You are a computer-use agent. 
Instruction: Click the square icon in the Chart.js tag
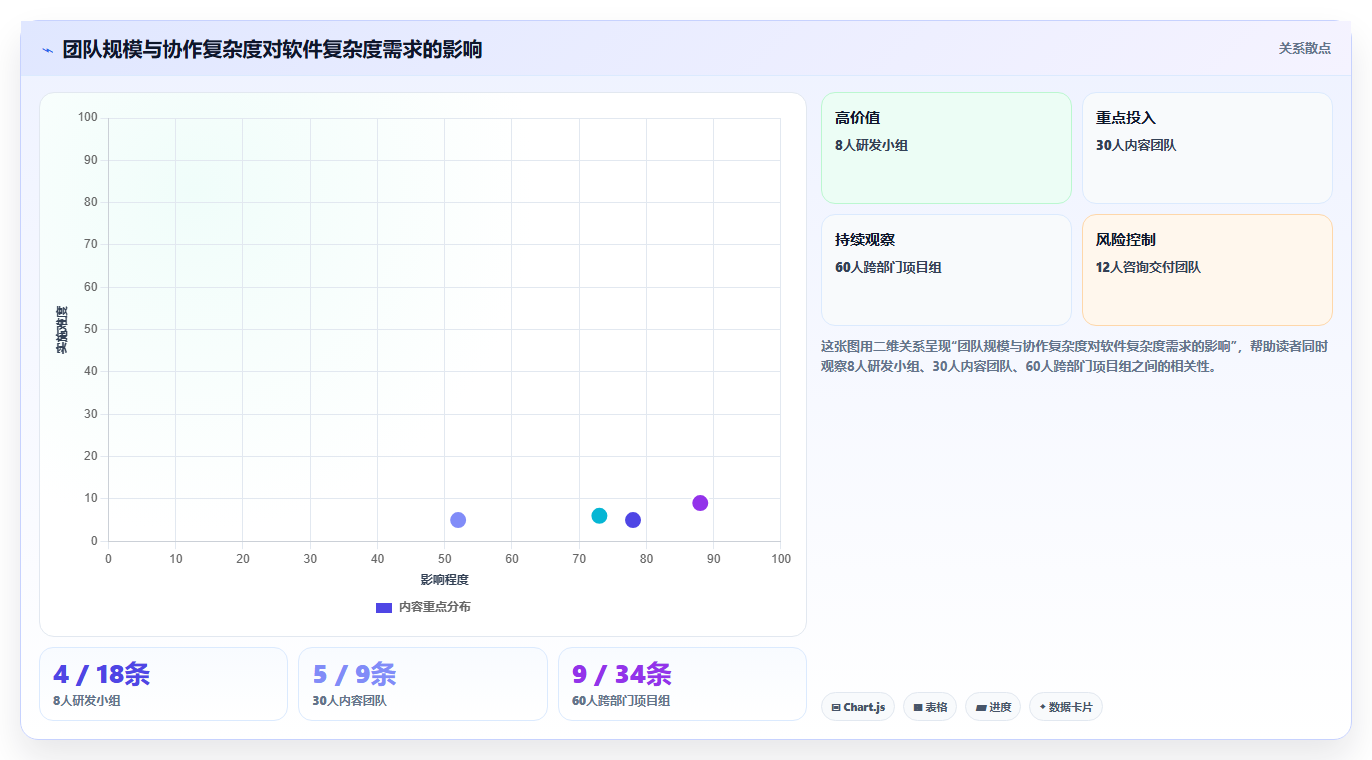(x=836, y=708)
